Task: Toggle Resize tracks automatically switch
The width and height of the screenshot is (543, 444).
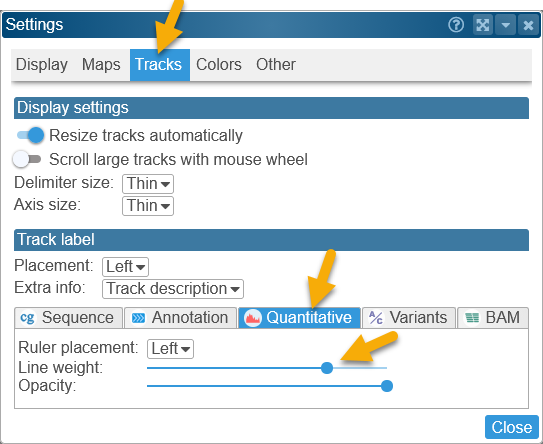Action: (x=30, y=135)
